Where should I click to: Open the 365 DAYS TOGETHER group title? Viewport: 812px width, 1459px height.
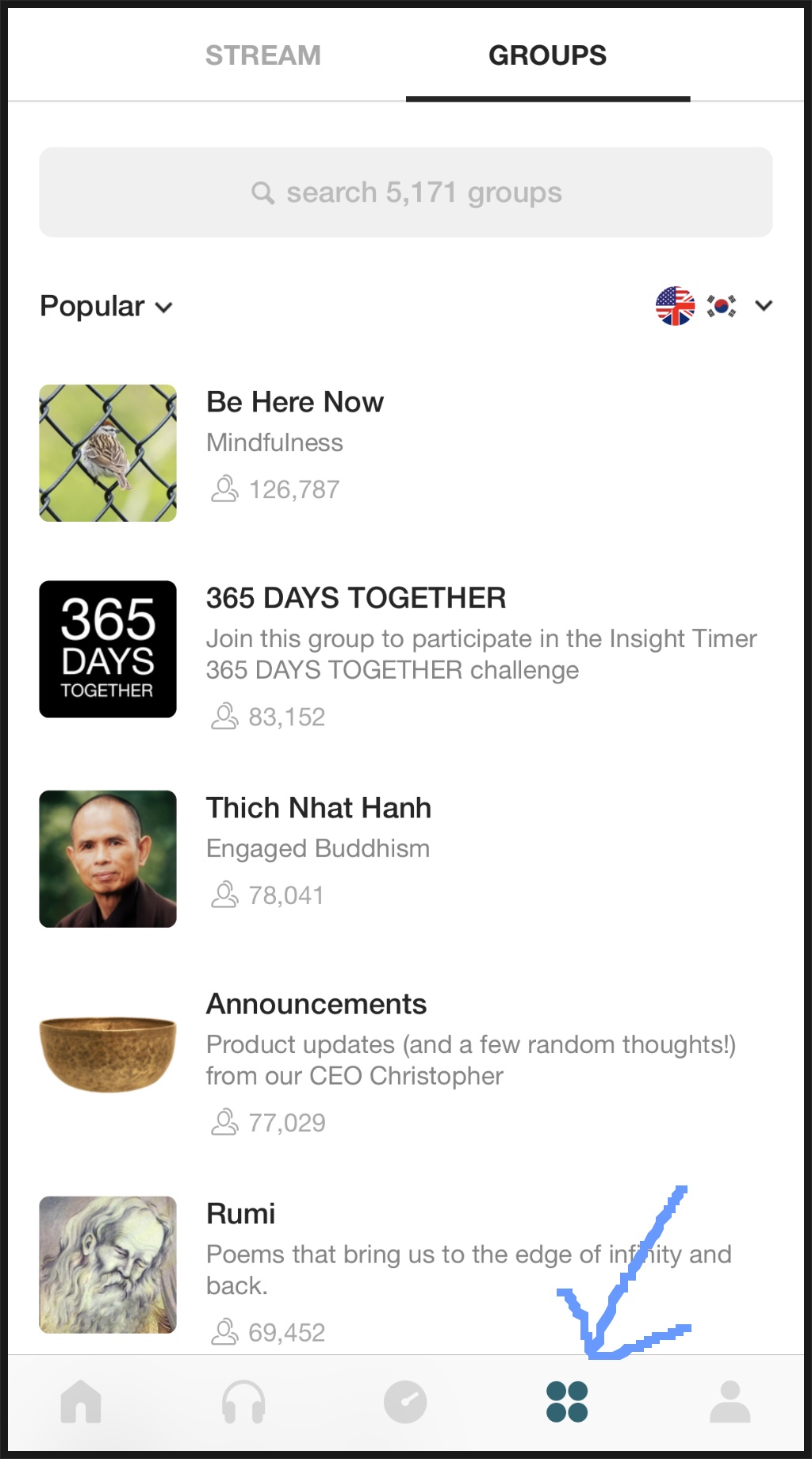[x=356, y=598]
